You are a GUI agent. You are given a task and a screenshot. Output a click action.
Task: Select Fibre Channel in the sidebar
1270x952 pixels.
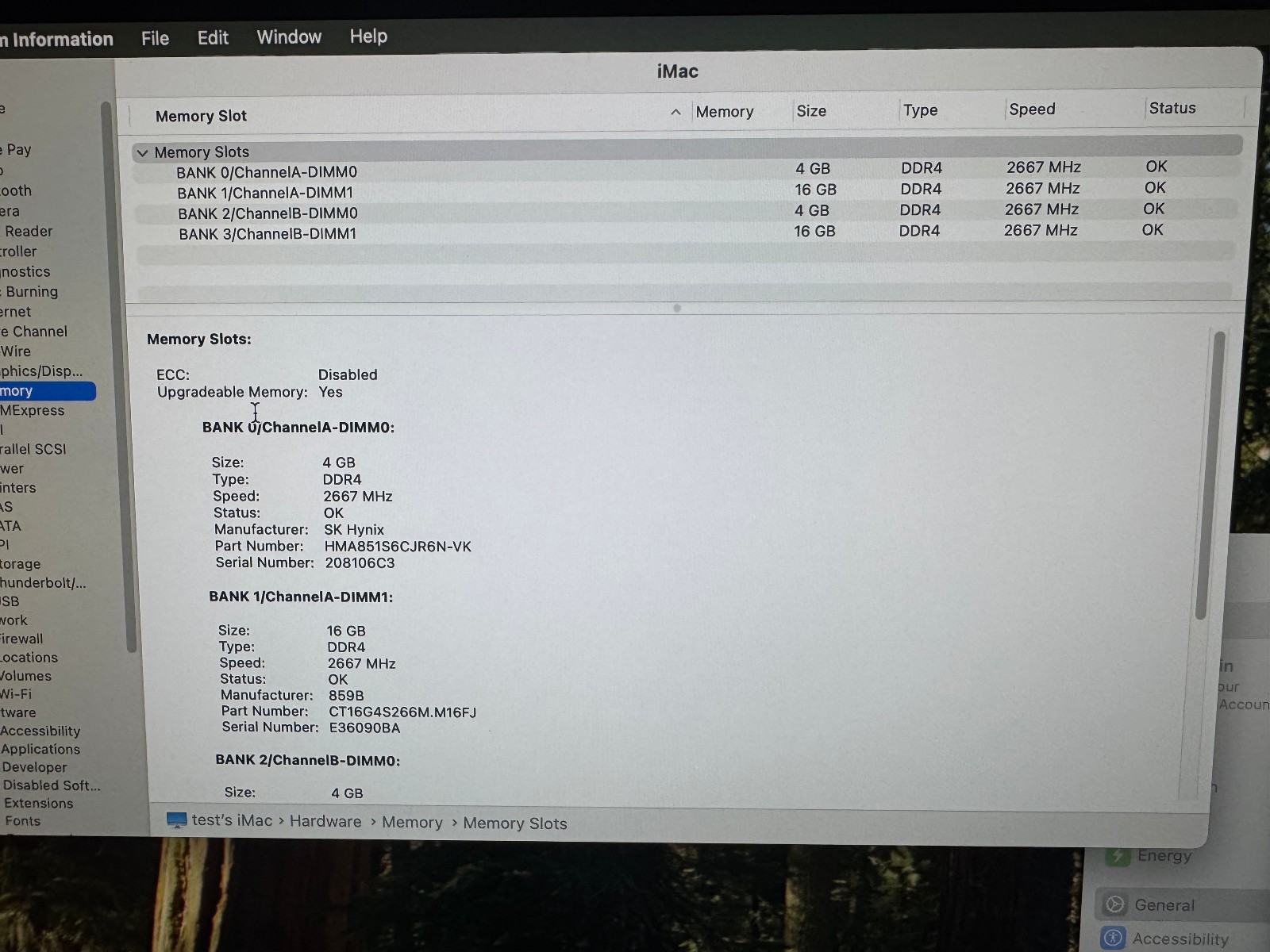click(x=34, y=332)
